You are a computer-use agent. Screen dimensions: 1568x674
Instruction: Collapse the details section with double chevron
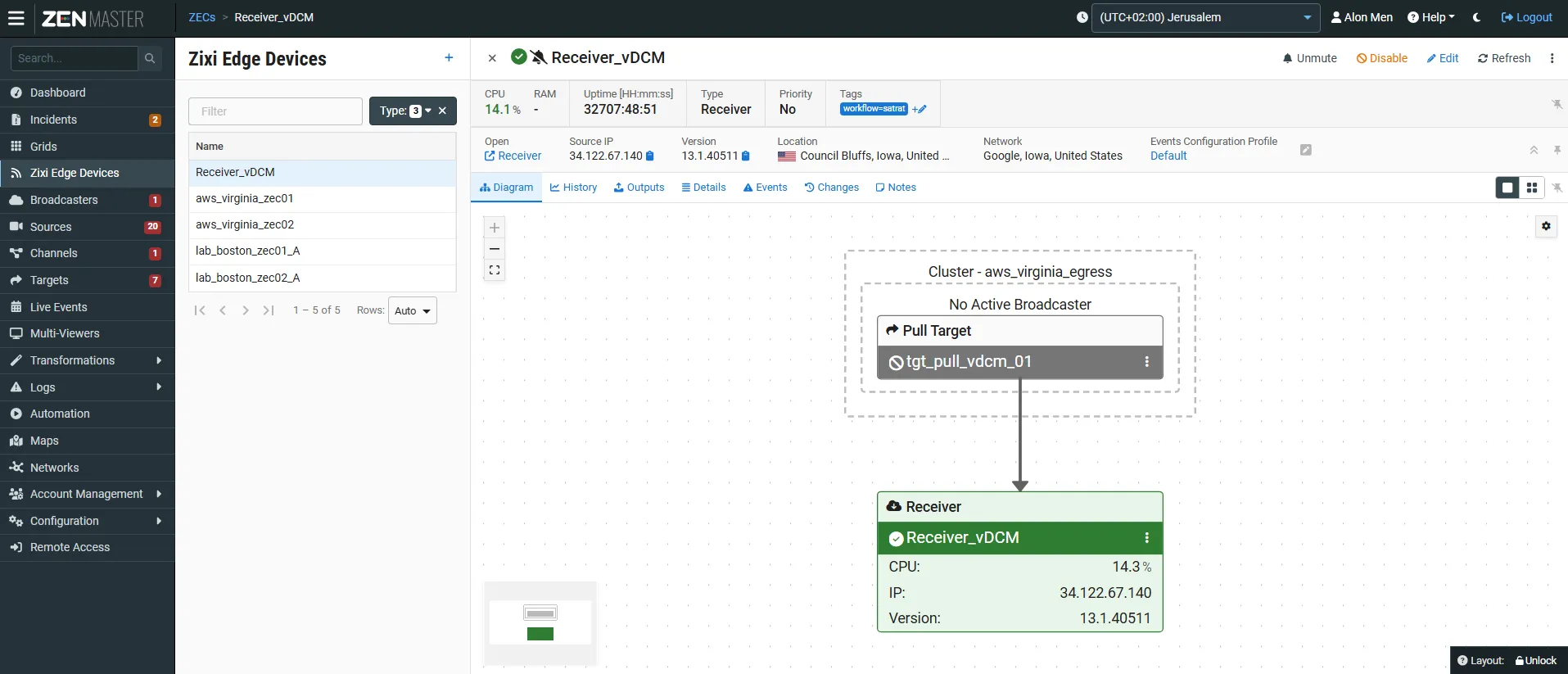pos(1534,150)
